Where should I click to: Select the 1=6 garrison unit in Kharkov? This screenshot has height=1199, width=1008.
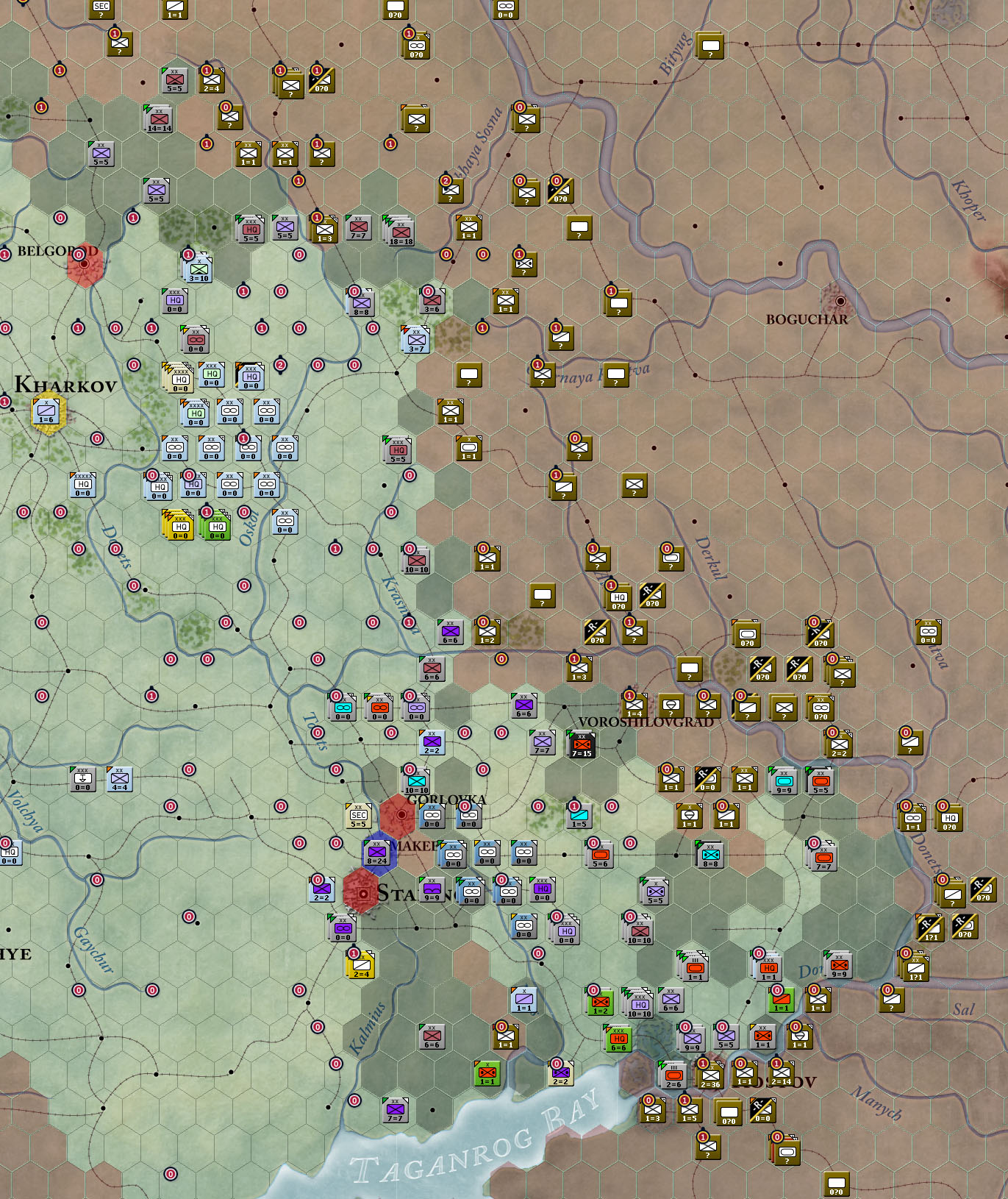[x=46, y=410]
